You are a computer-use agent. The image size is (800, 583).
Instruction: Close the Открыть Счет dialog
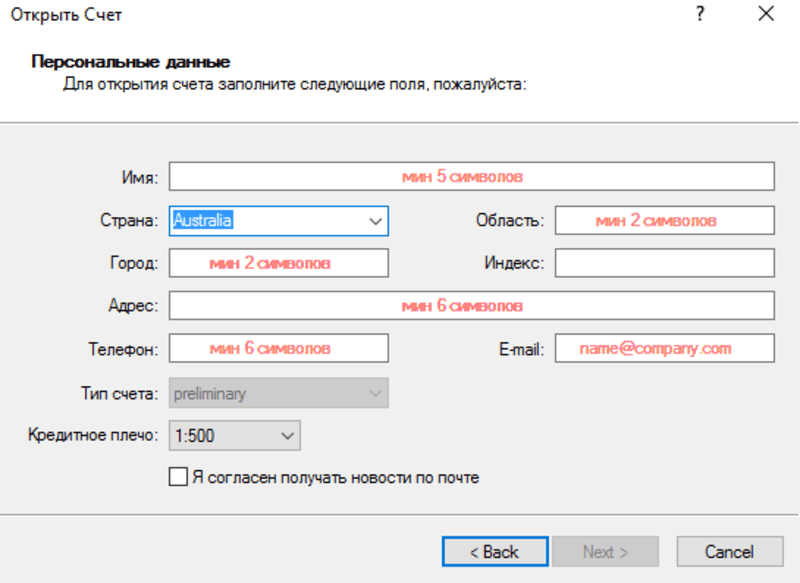(766, 14)
